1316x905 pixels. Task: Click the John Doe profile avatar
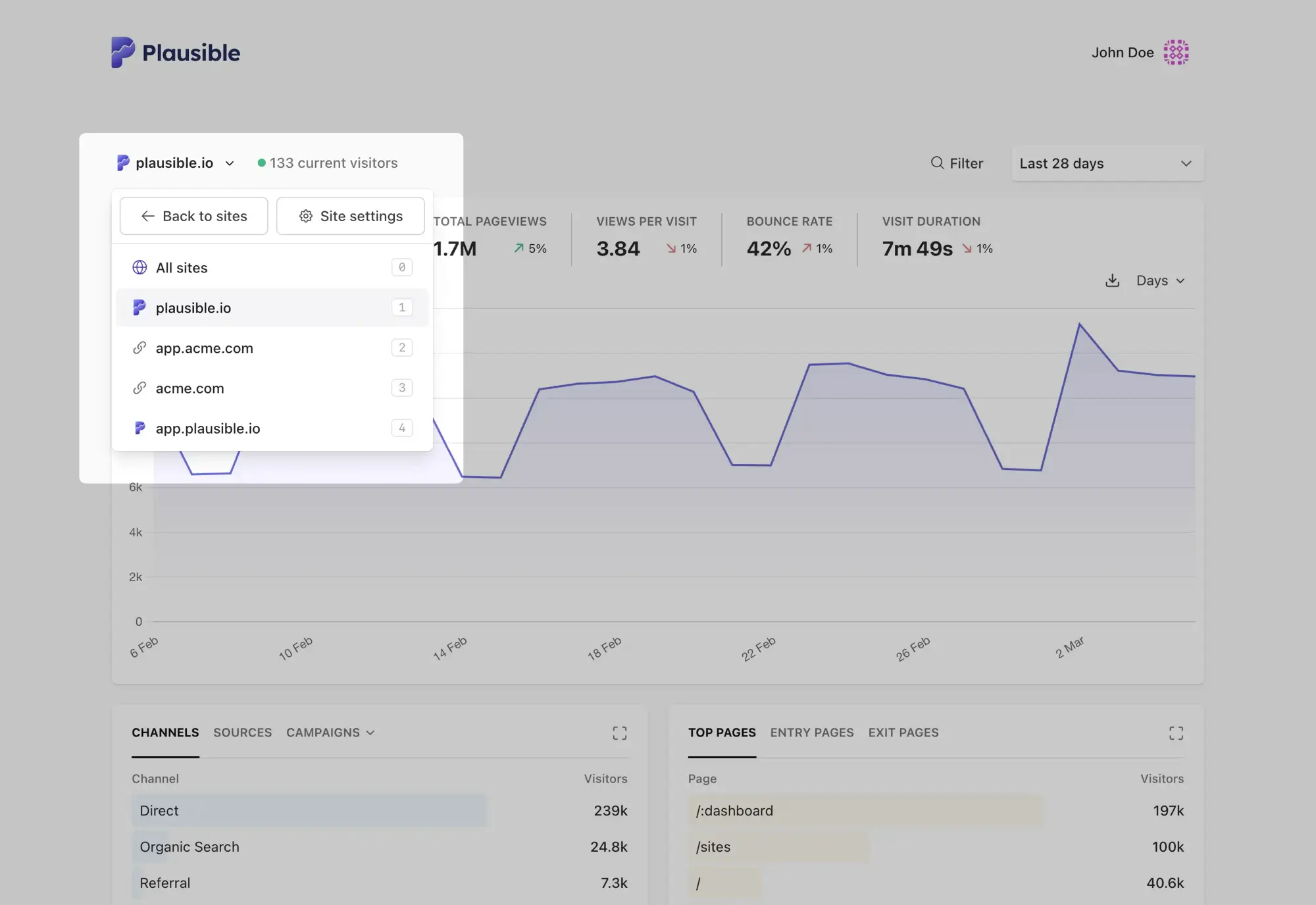[1177, 52]
